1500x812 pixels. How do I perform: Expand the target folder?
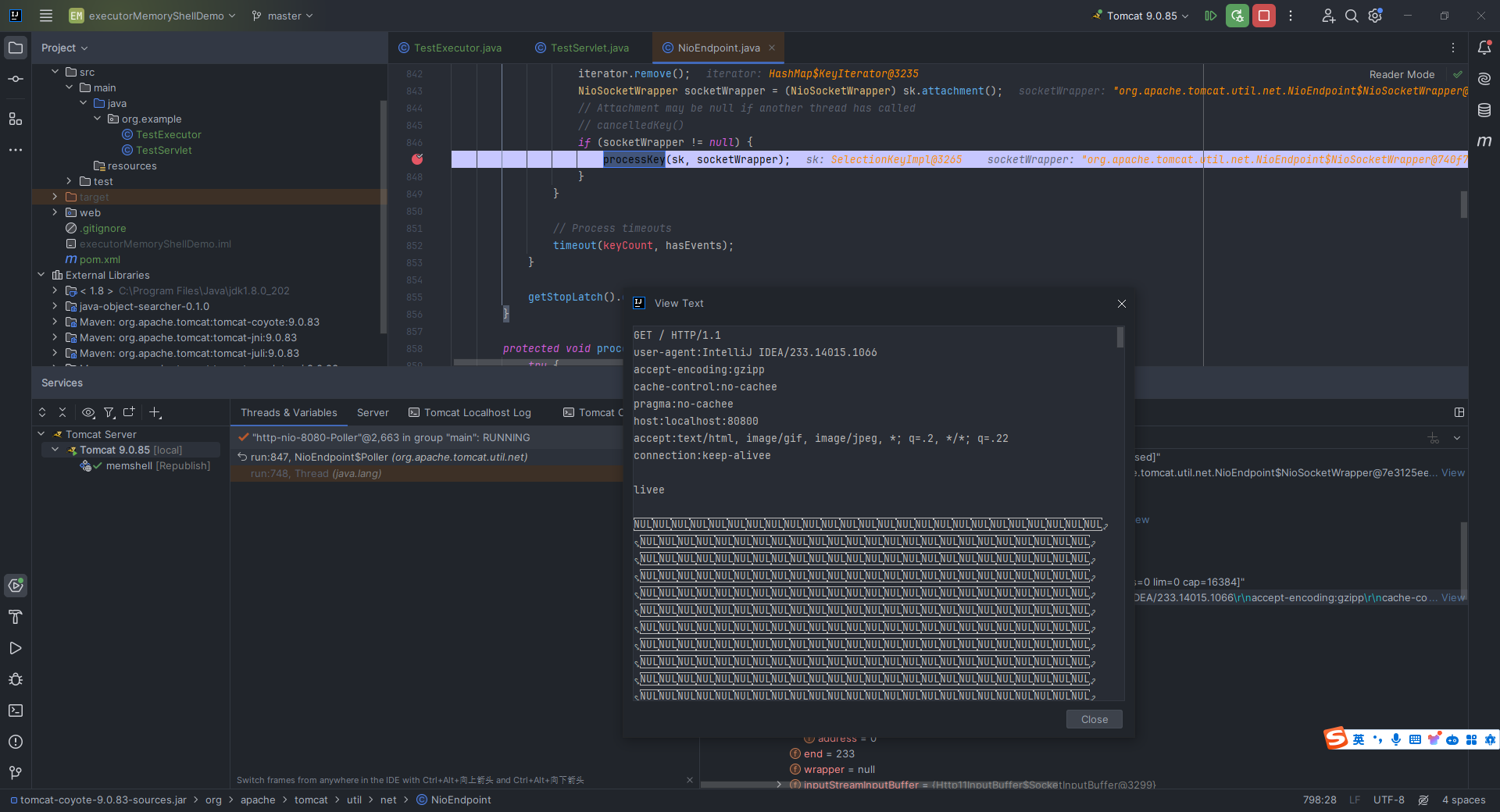(55, 197)
